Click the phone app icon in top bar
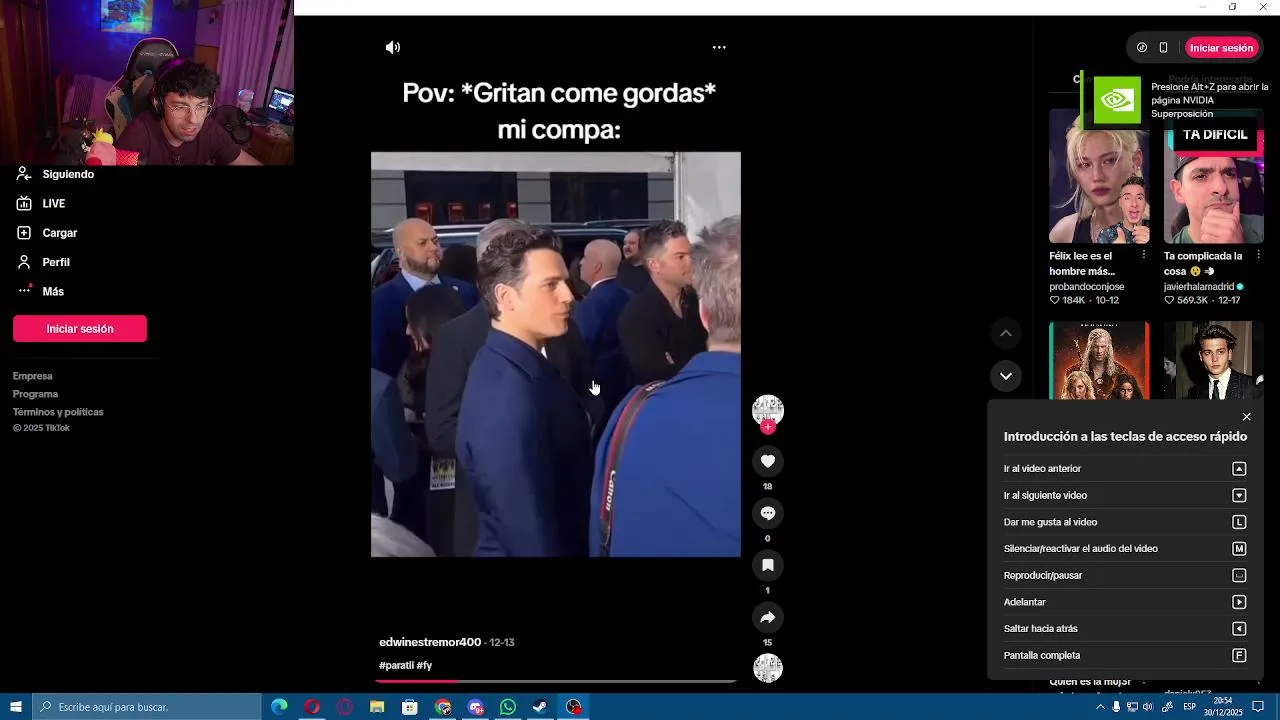1280x720 pixels. click(x=1163, y=47)
